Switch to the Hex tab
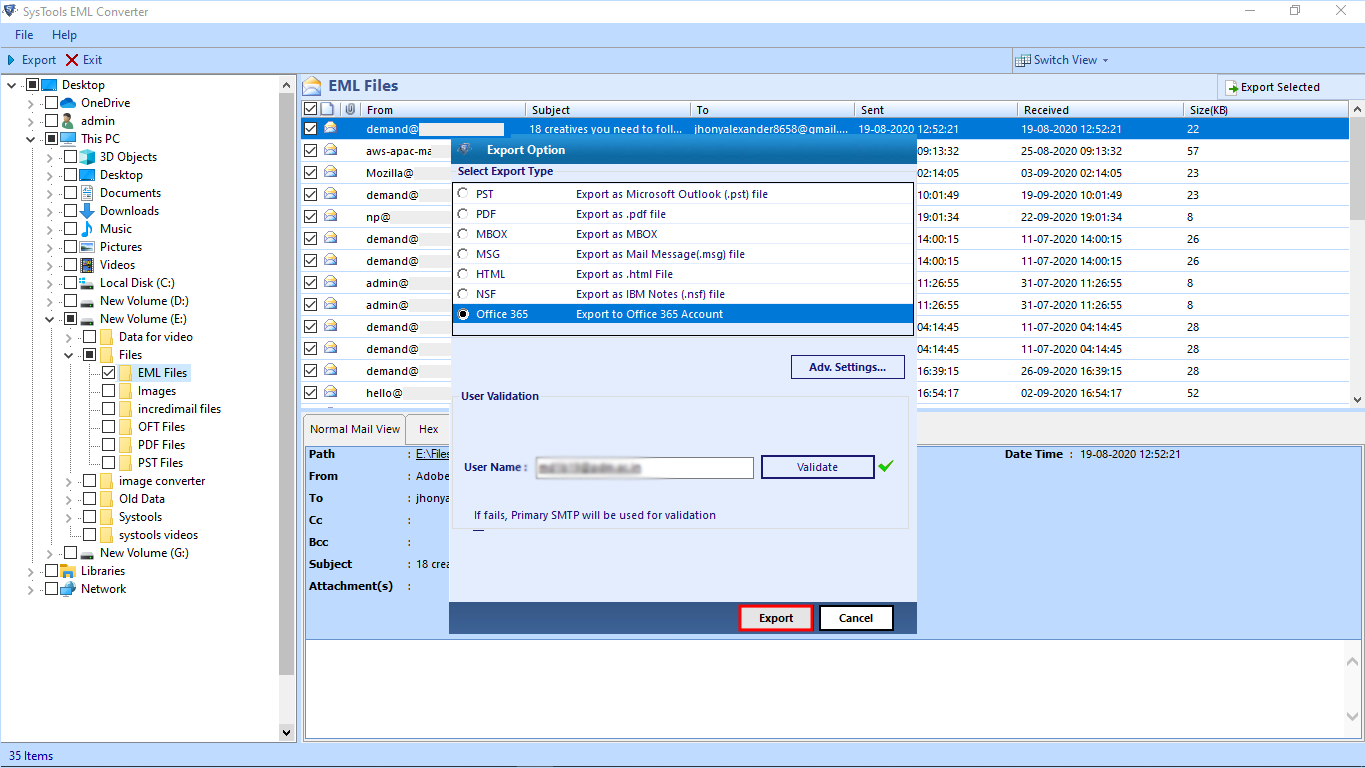1366x768 pixels. coord(428,429)
